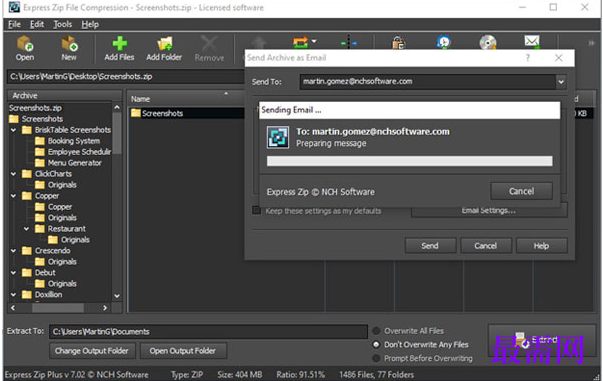Image resolution: width=603 pixels, height=381 pixels.
Task: Click the email sending progress bar
Action: 410,161
